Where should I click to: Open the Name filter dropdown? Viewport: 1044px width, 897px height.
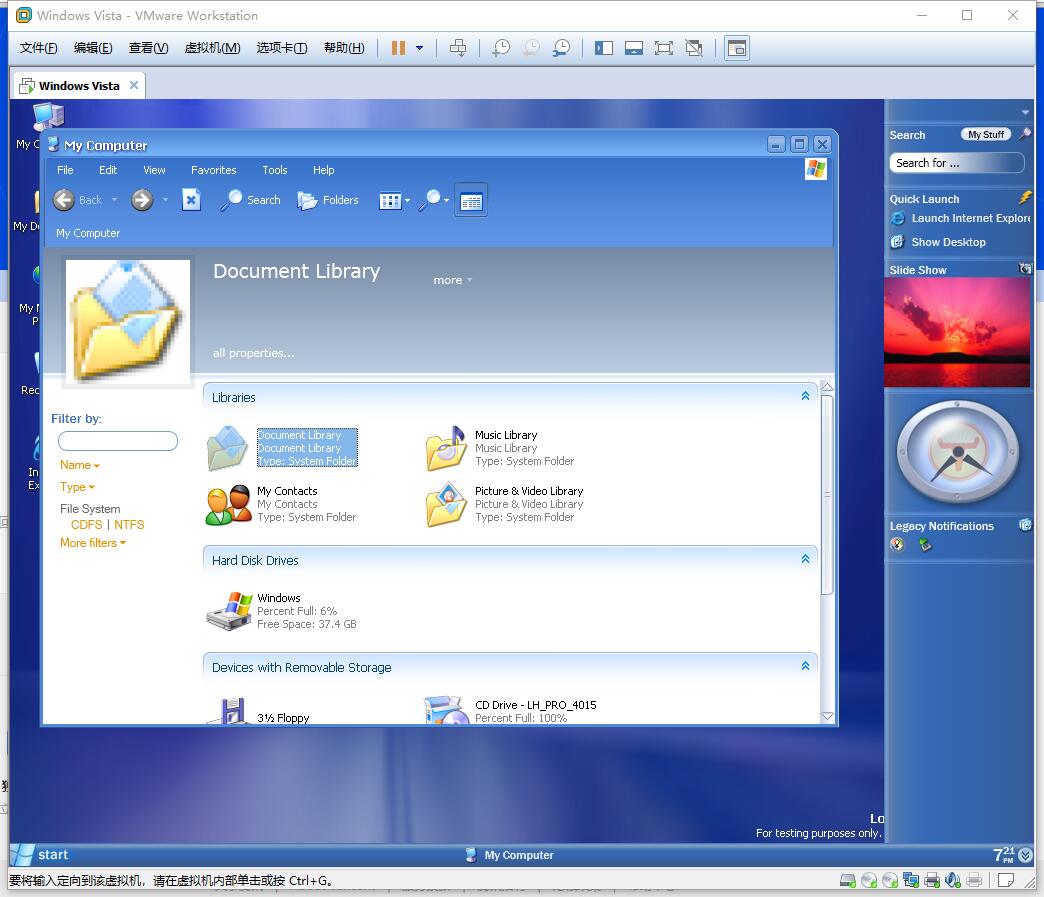80,465
